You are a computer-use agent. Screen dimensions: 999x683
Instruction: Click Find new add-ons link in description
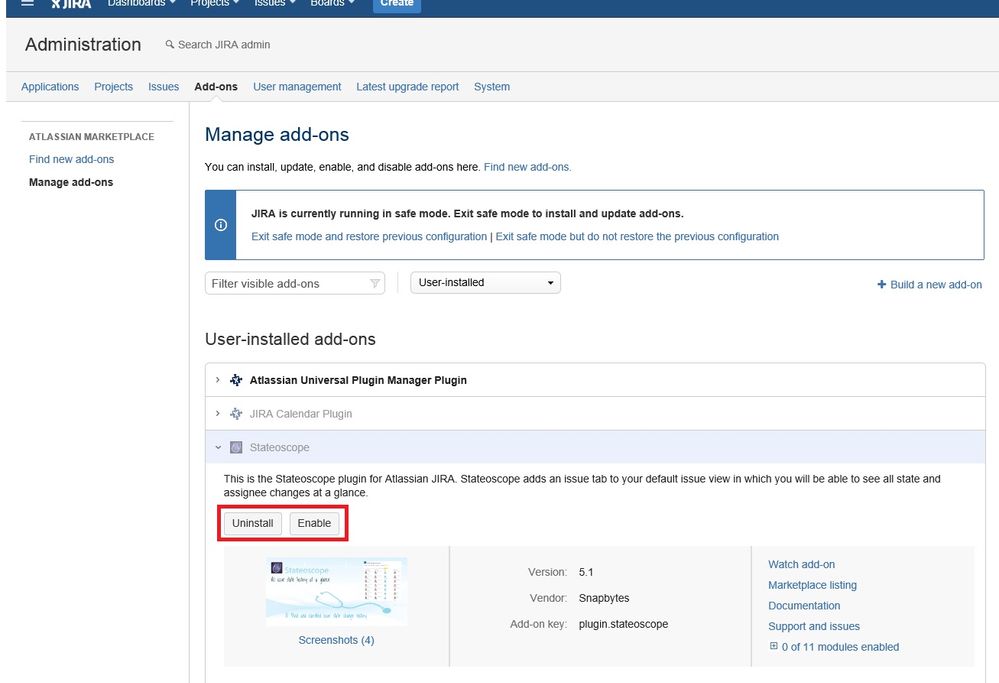tap(528, 167)
